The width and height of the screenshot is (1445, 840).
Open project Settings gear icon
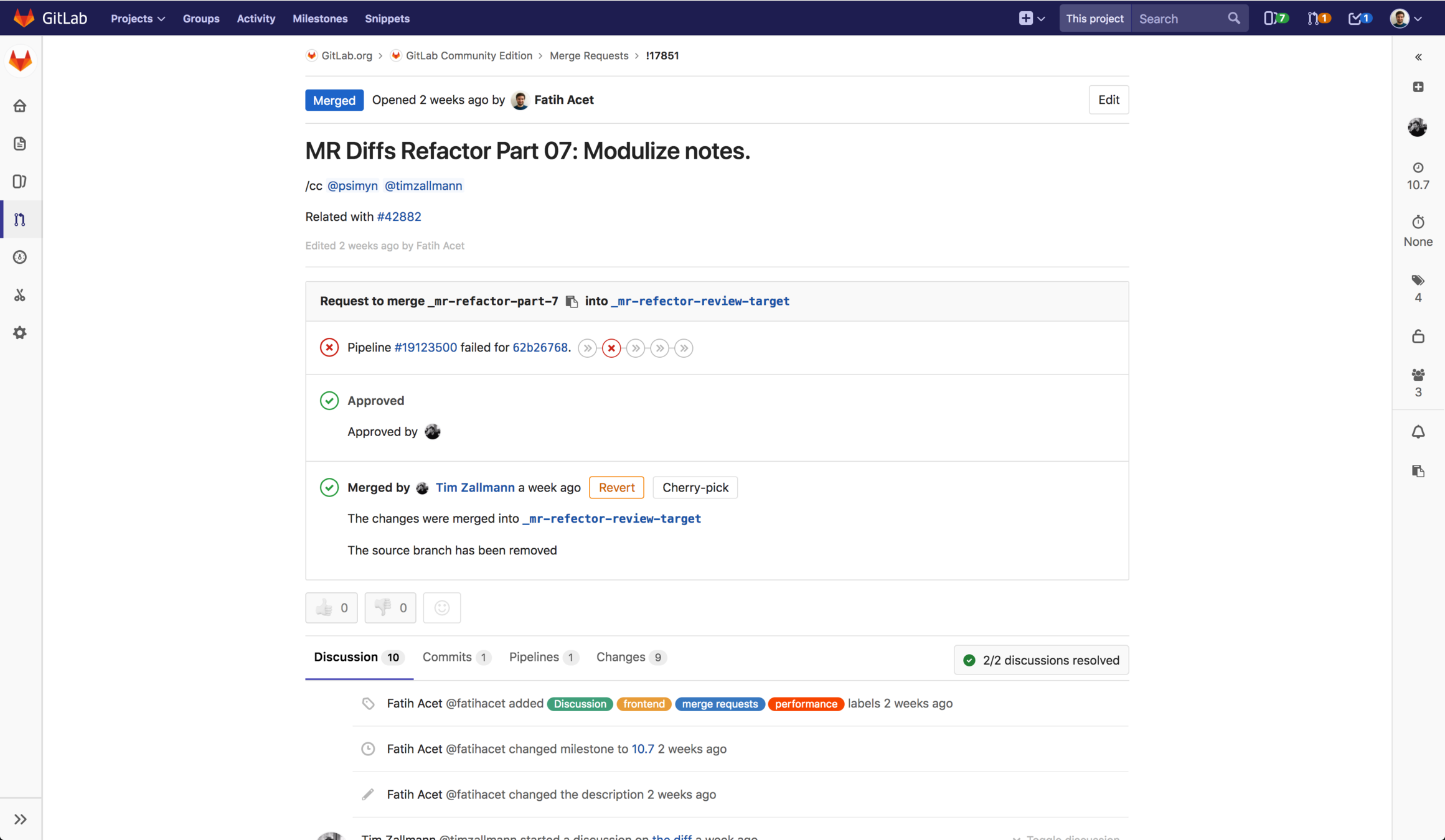point(20,333)
